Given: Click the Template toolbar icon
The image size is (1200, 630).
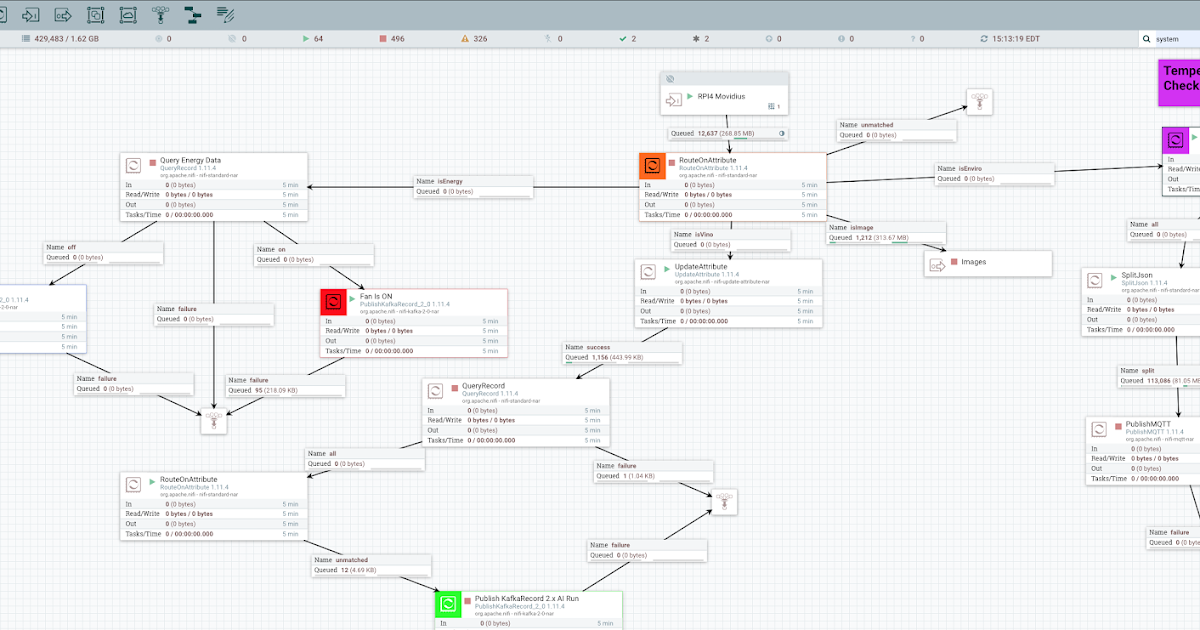Looking at the screenshot, I should (x=192, y=14).
